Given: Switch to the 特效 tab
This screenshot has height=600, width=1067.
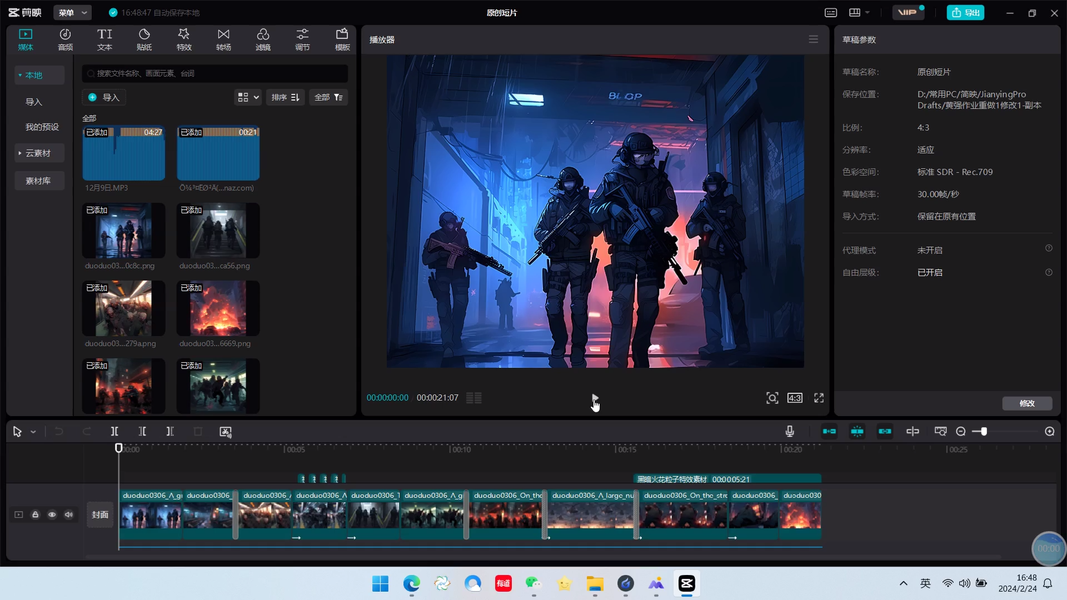Looking at the screenshot, I should pos(184,39).
